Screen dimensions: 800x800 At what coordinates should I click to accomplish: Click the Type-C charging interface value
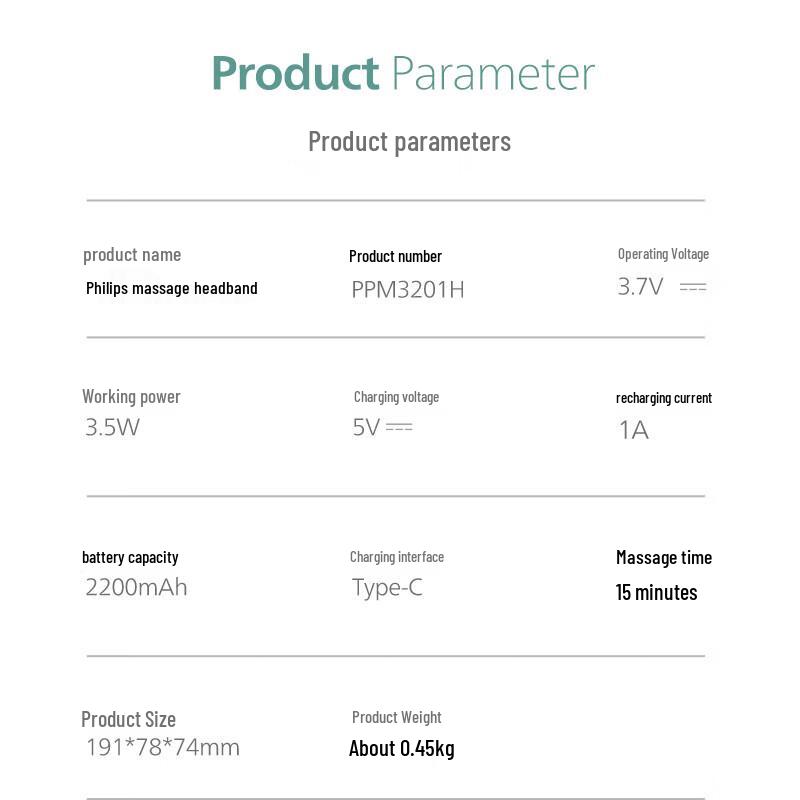[x=387, y=587]
